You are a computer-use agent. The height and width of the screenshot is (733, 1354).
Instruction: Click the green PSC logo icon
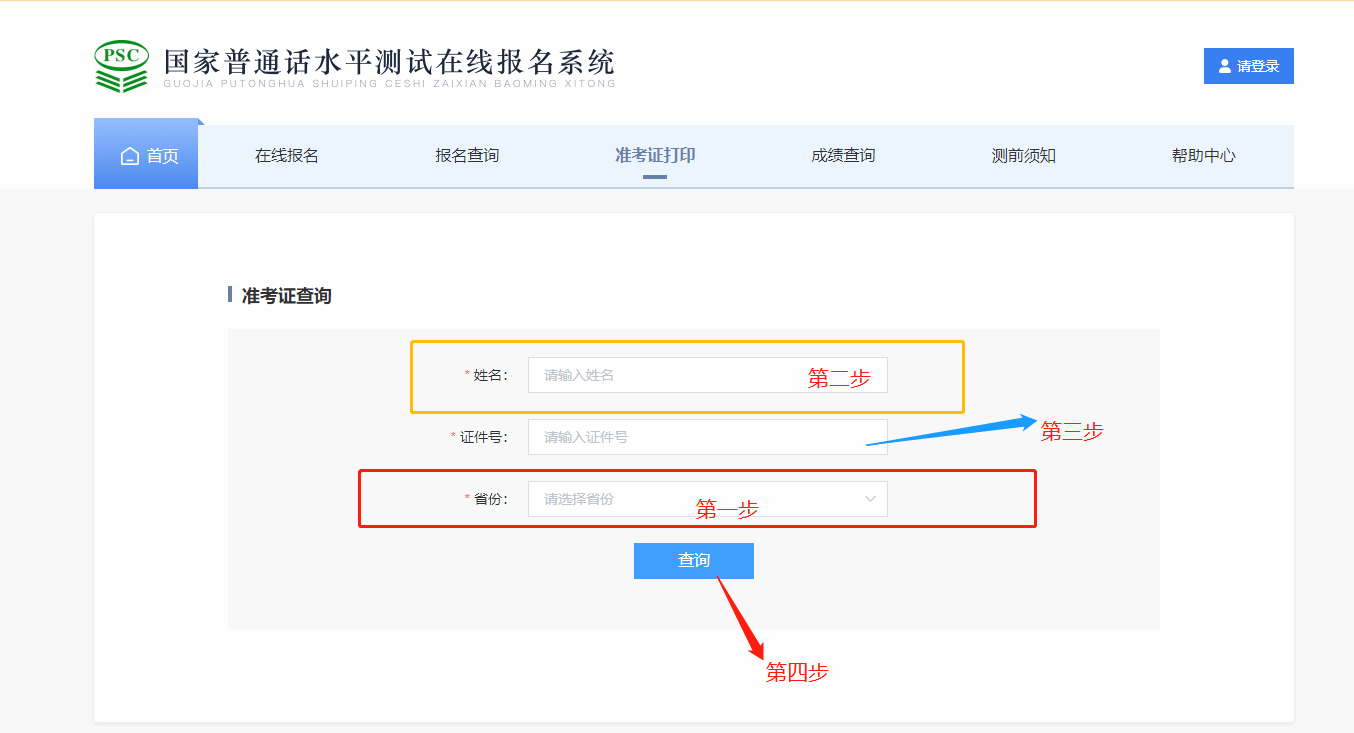coord(121,67)
